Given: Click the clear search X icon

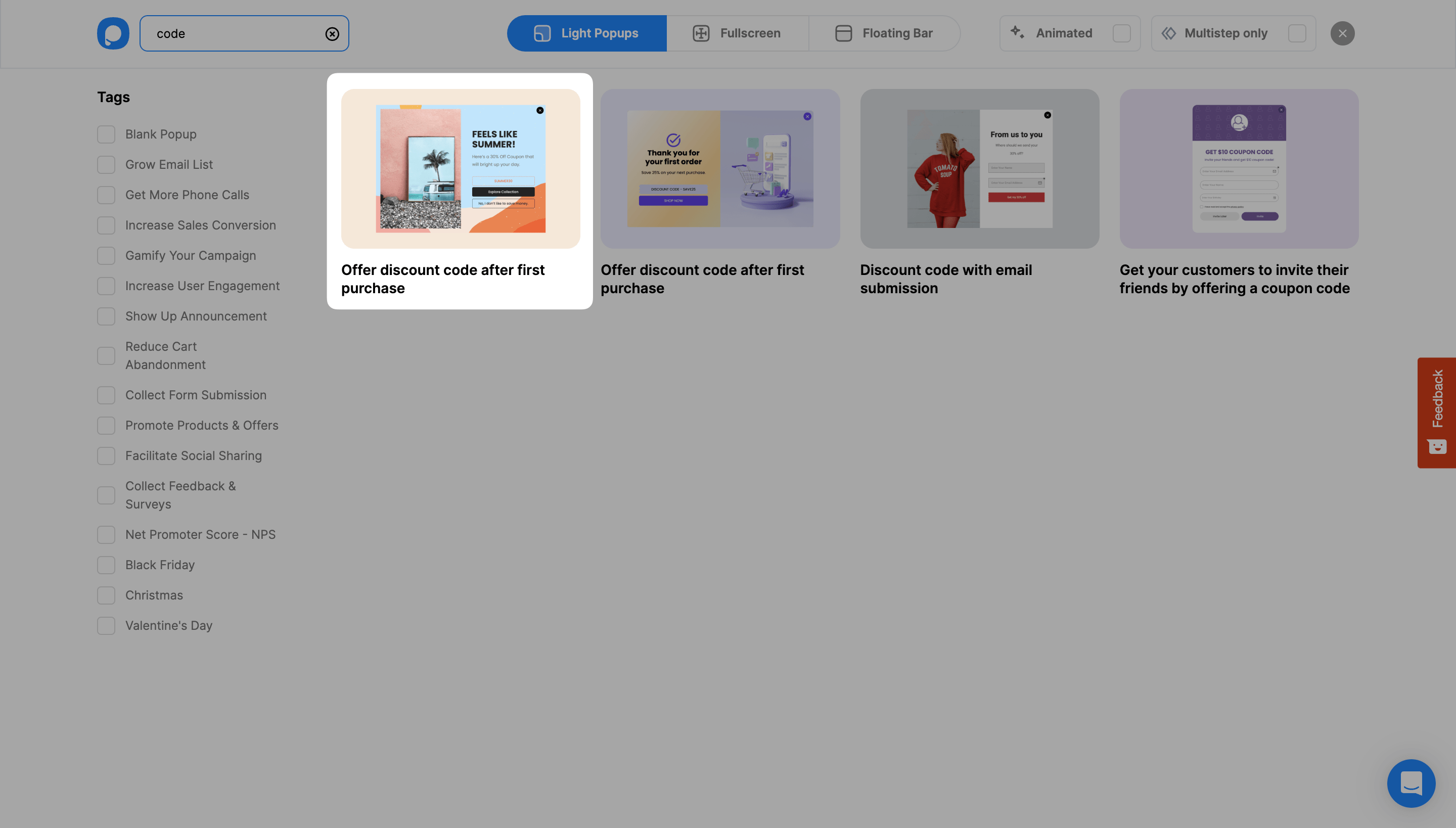Looking at the screenshot, I should [x=332, y=33].
